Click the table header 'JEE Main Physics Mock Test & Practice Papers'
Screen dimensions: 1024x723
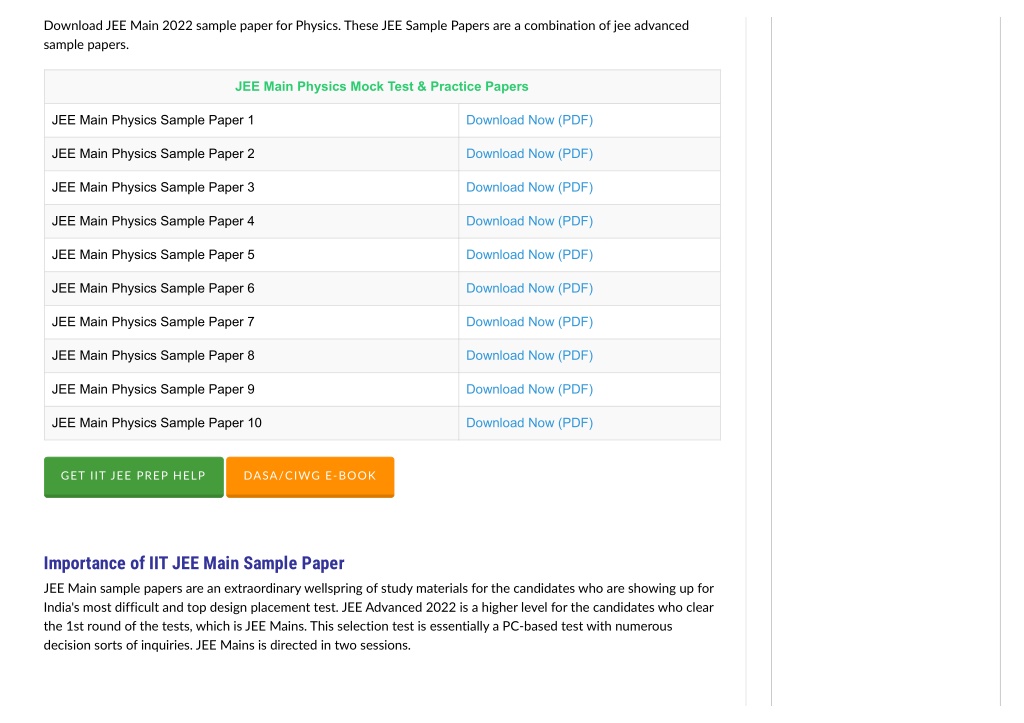click(x=382, y=86)
